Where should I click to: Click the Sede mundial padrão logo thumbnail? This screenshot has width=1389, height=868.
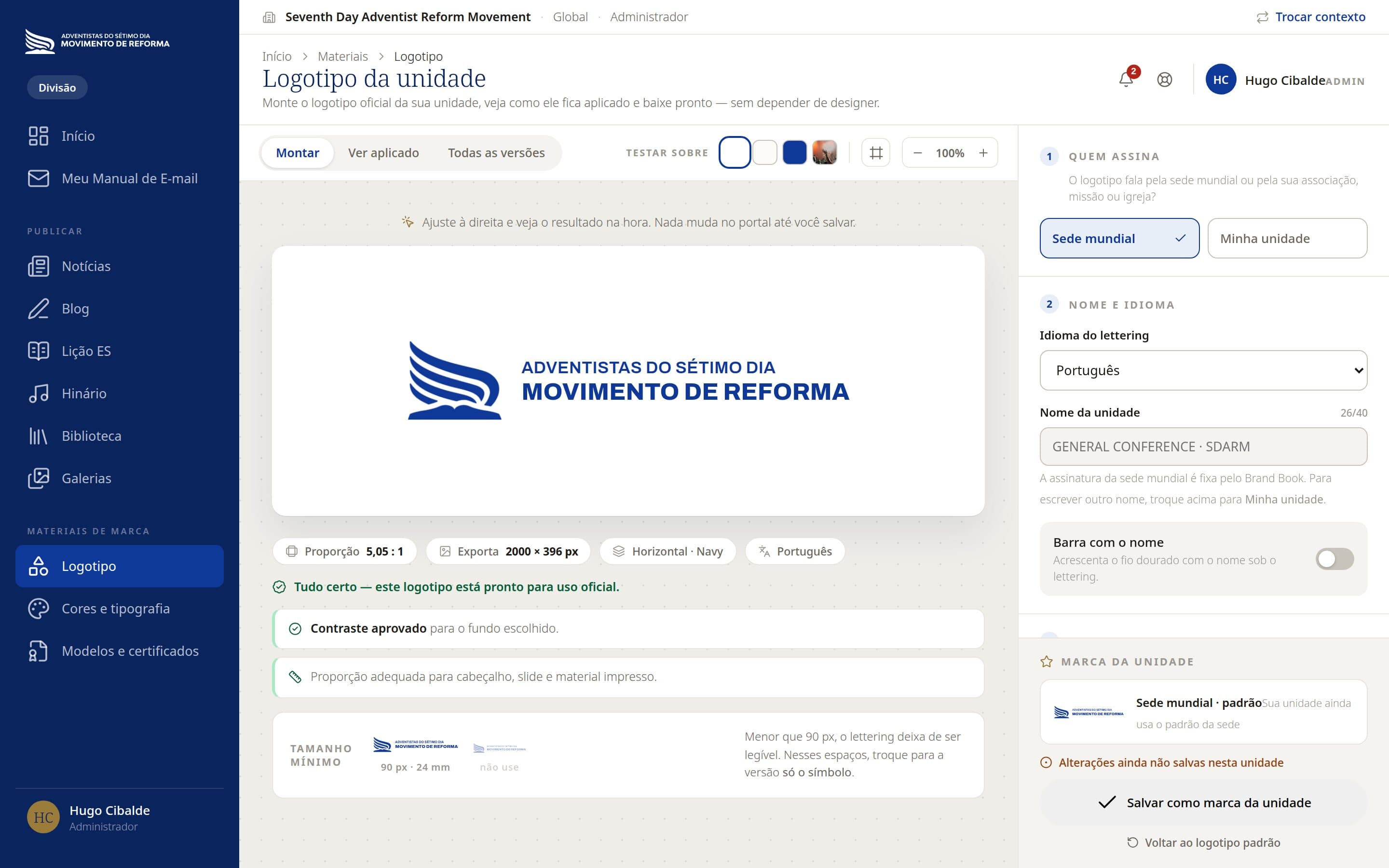pos(1088,712)
